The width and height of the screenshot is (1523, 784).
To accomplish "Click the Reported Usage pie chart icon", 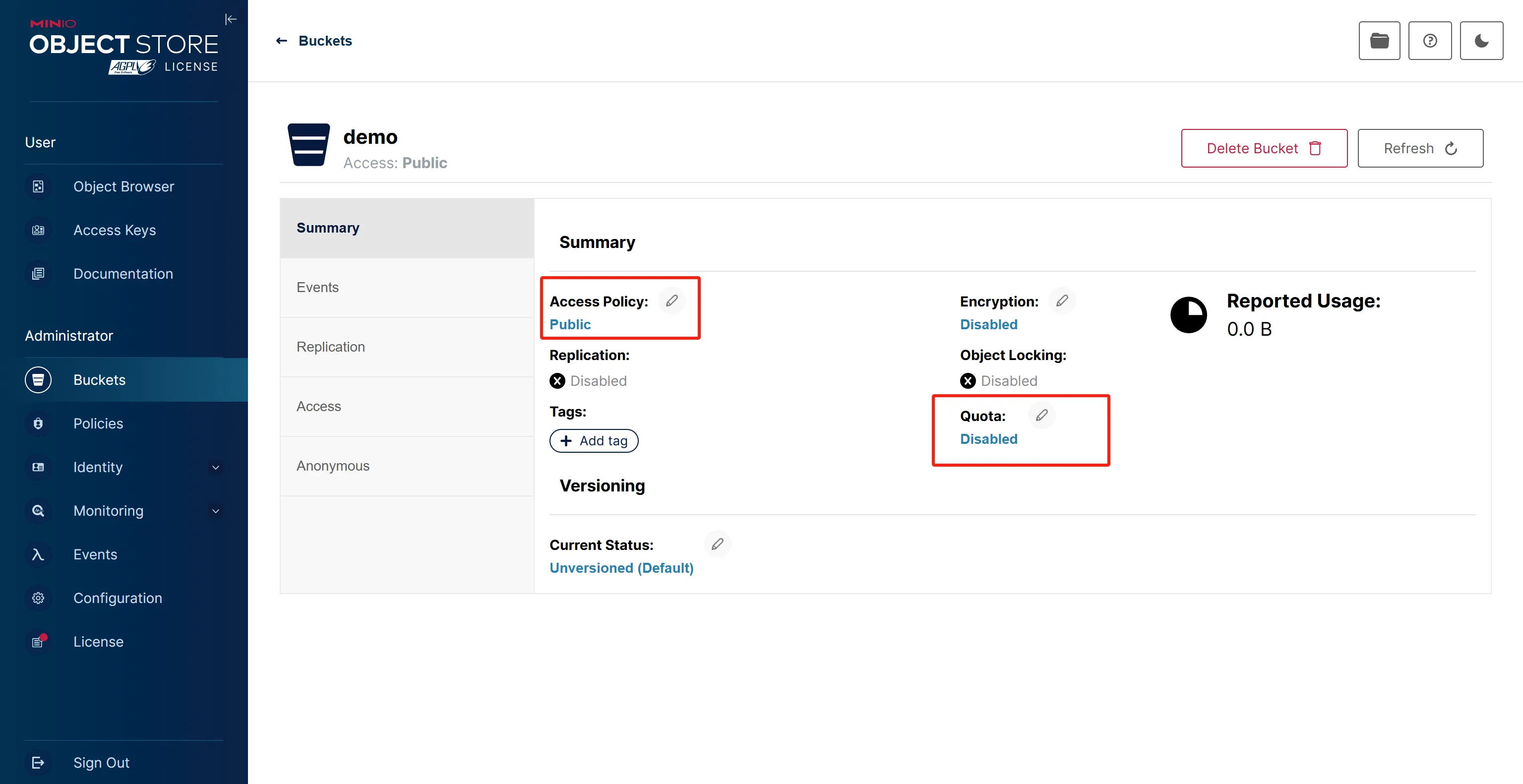I will [x=1188, y=315].
